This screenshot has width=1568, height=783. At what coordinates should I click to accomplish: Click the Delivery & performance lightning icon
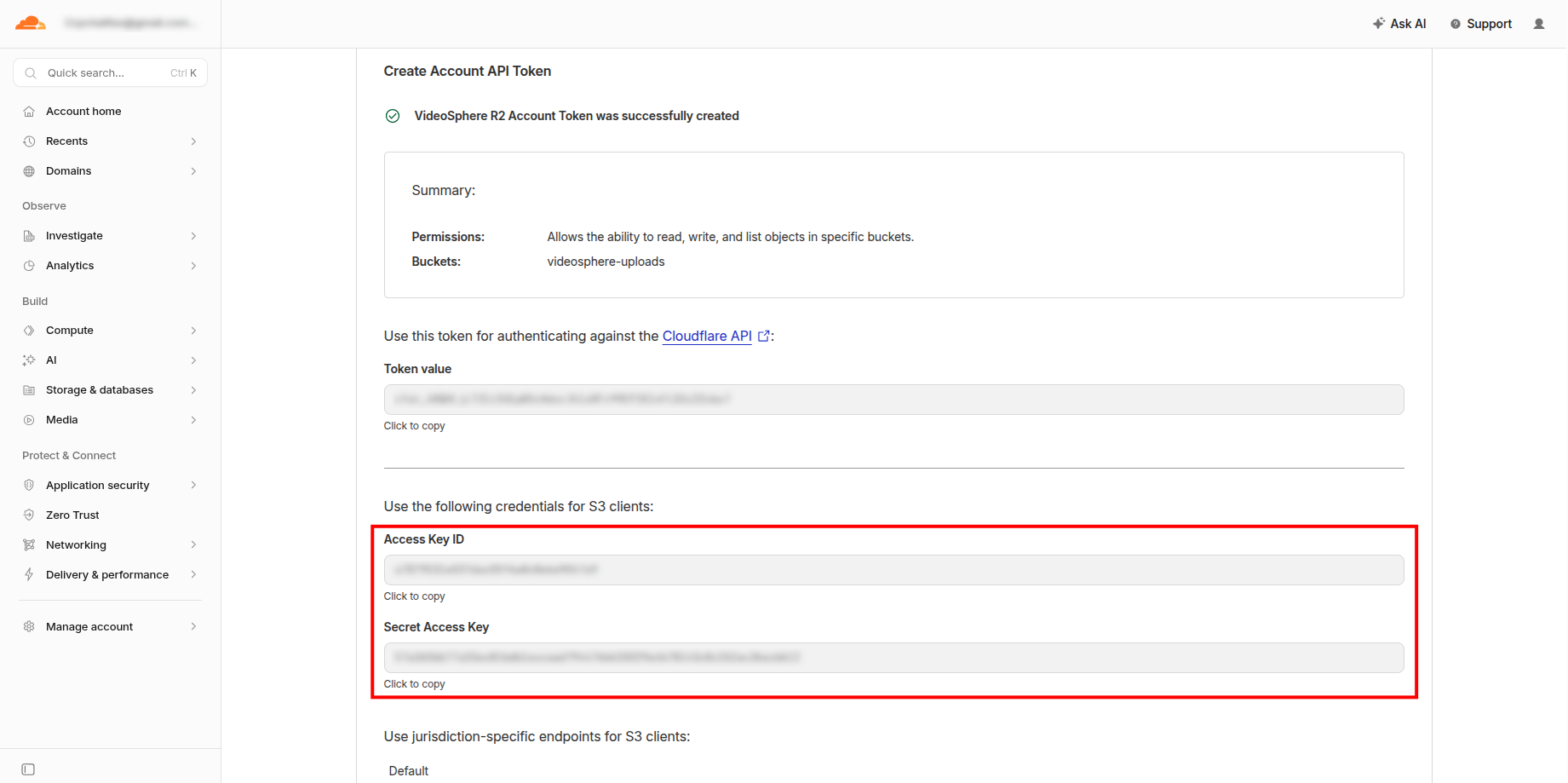29,574
